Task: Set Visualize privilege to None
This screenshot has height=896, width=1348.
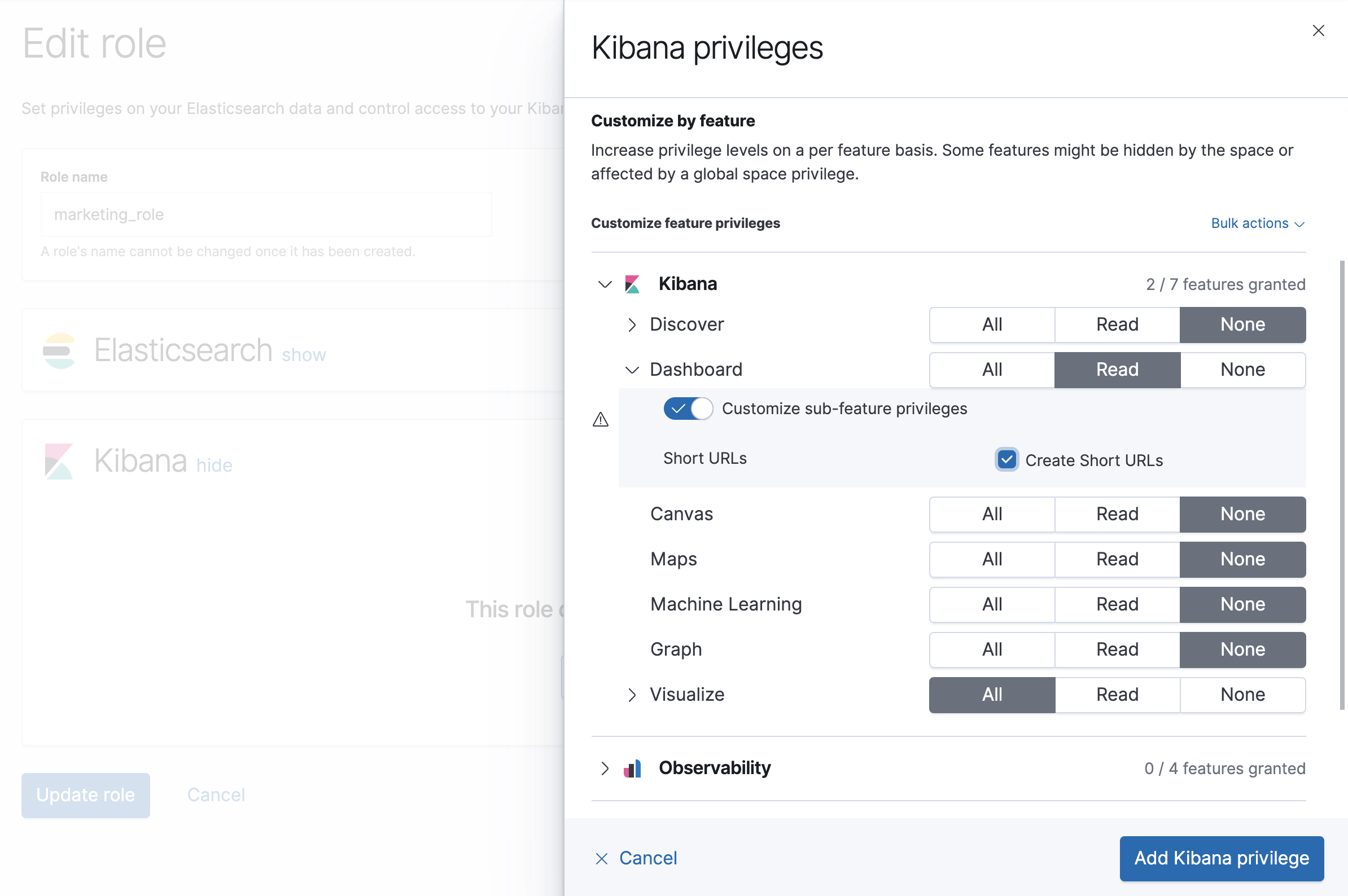Action: (x=1242, y=694)
